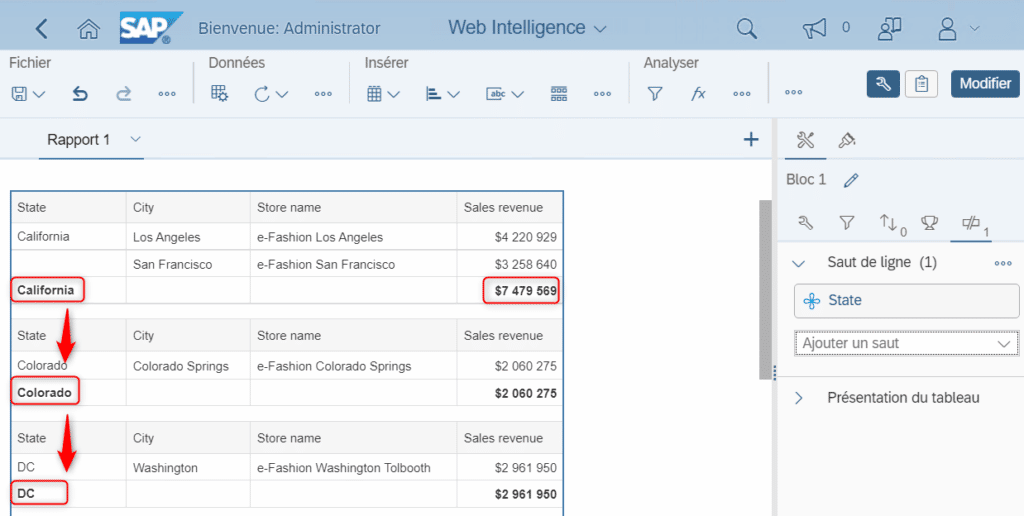Click the first Sales revenue header
This screenshot has width=1024, height=516.
tap(510, 207)
